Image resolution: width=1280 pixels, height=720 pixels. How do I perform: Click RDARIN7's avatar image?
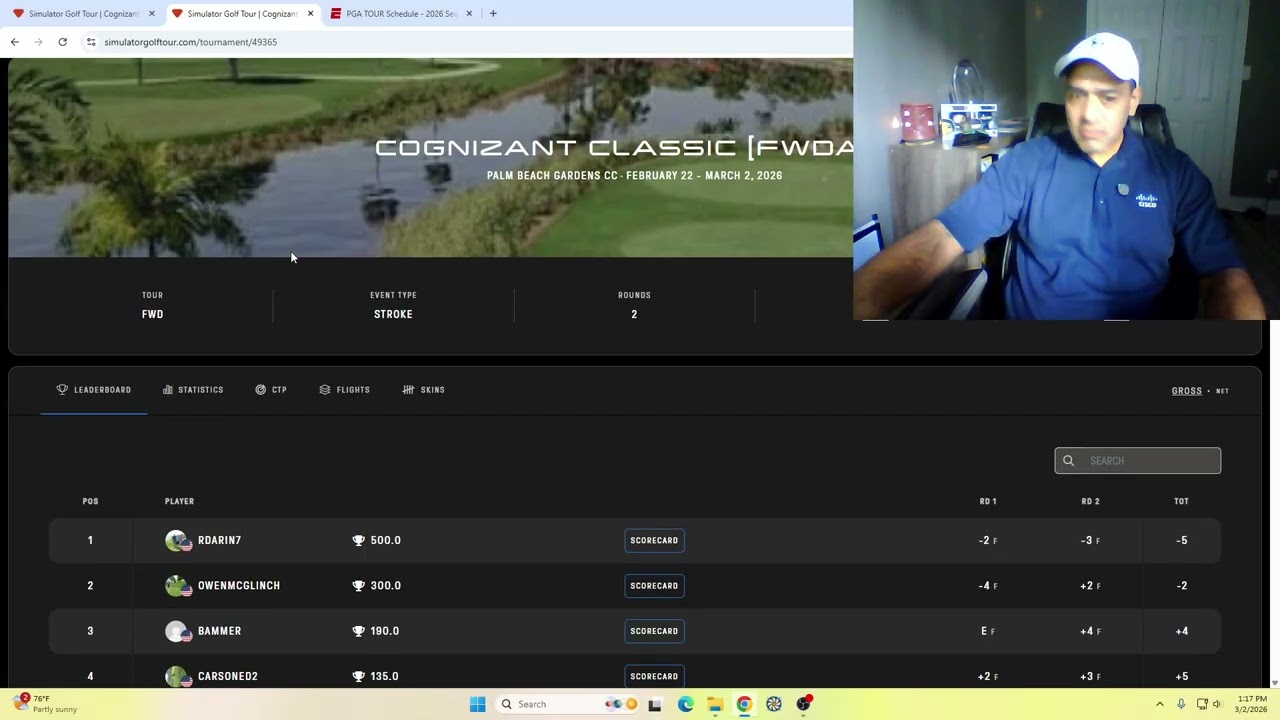(x=178, y=541)
